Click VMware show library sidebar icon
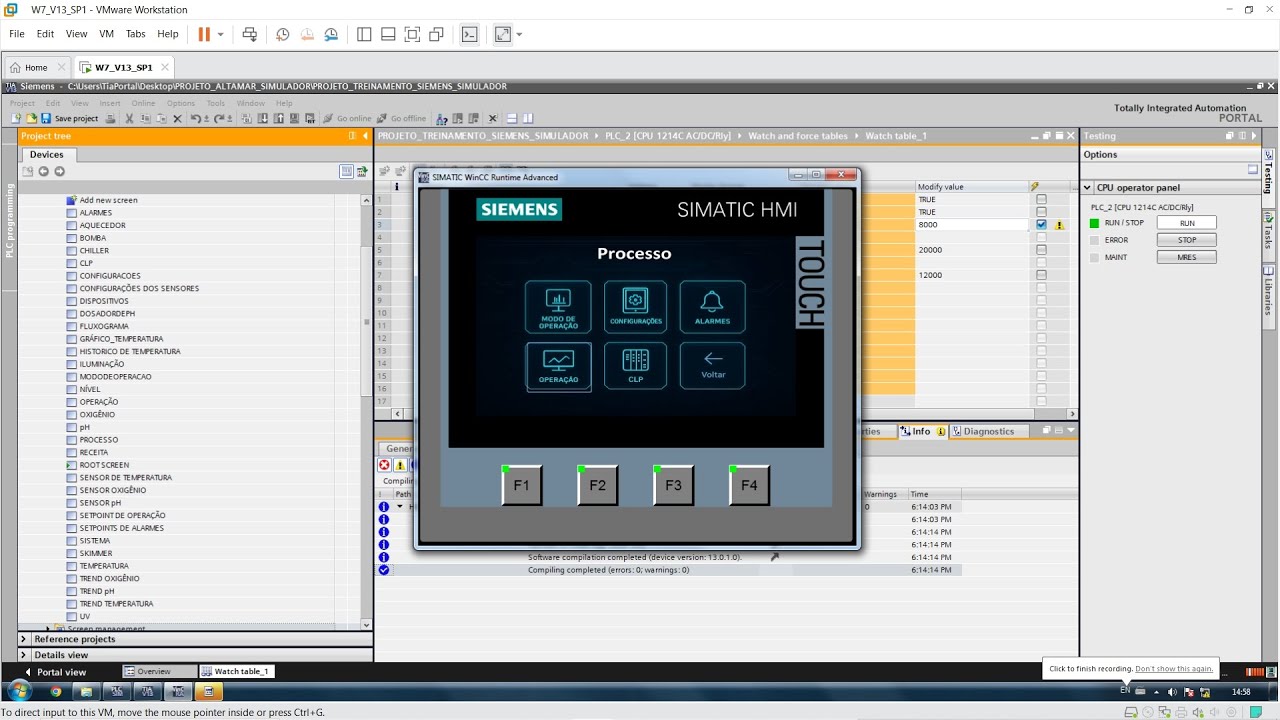1280x720 pixels. [364, 34]
